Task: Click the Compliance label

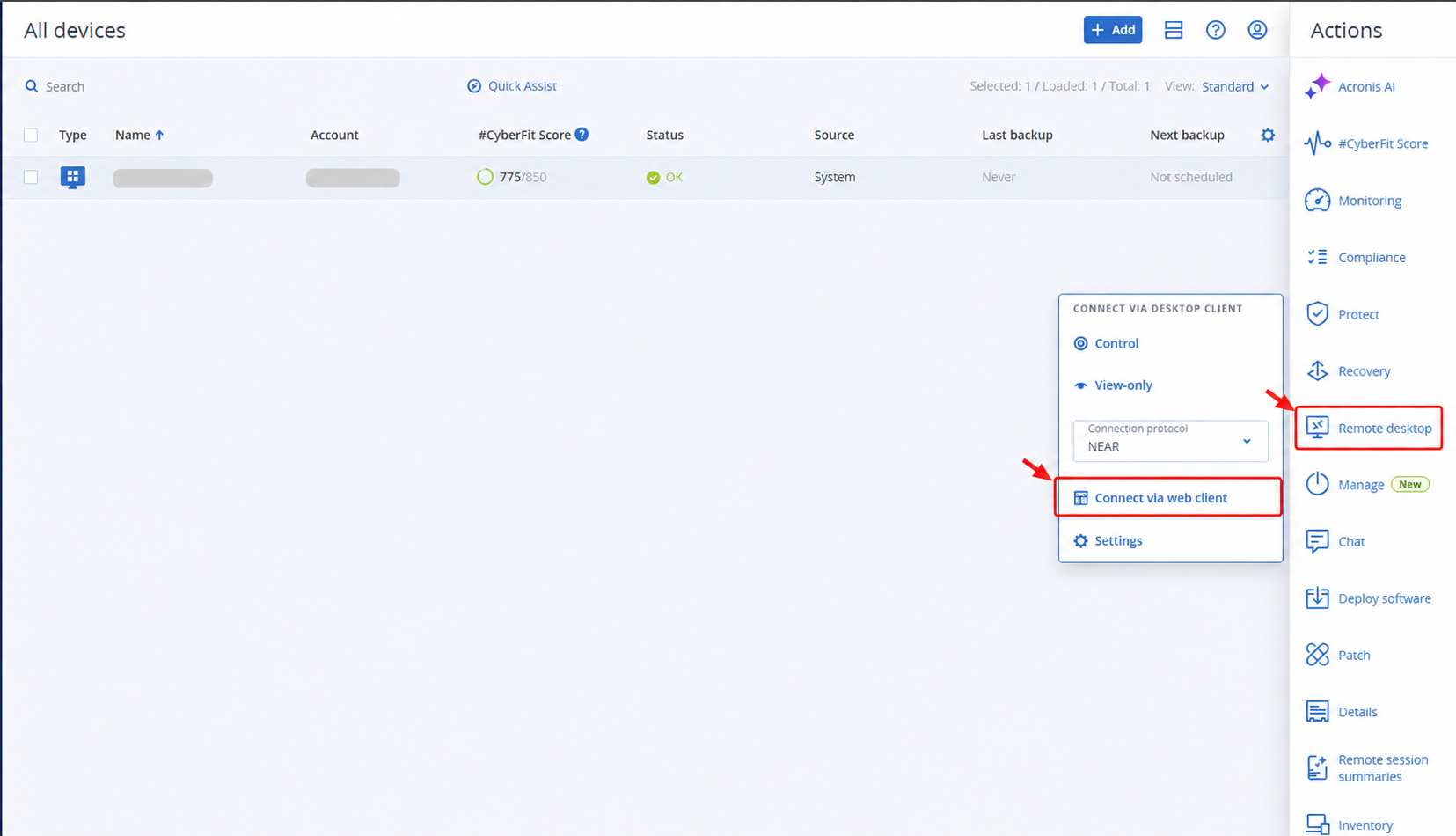Action: pyautogui.click(x=1372, y=257)
